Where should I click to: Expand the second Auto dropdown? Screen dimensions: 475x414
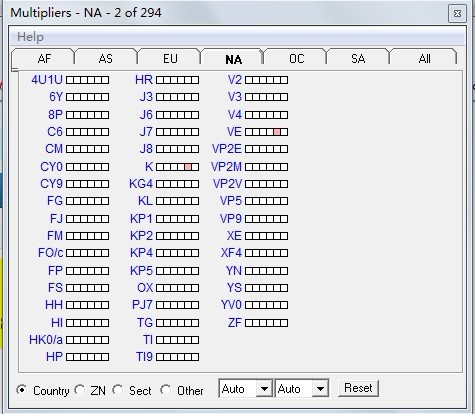(x=302, y=388)
